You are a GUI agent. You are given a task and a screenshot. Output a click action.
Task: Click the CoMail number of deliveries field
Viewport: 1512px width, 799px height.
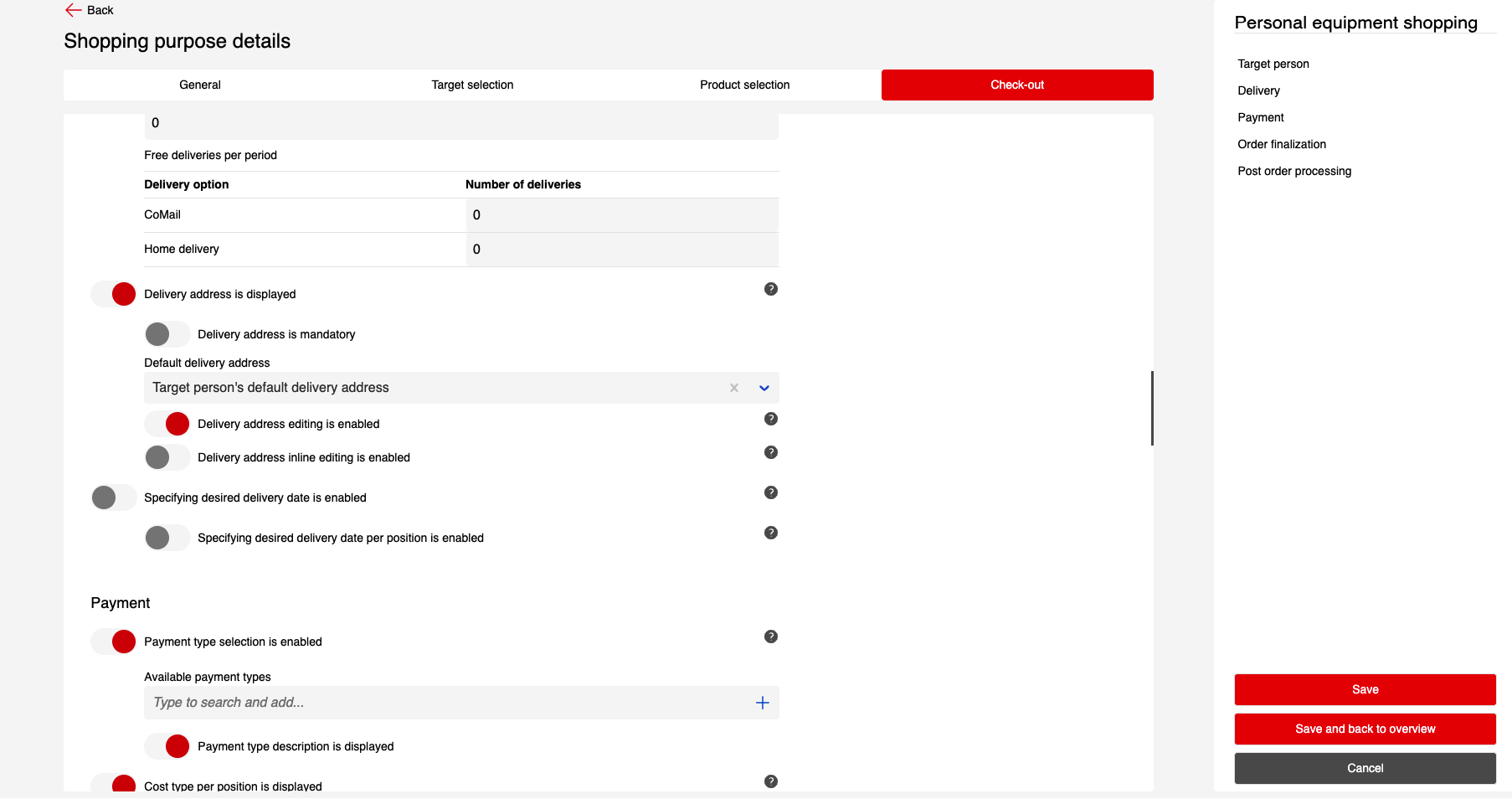621,215
